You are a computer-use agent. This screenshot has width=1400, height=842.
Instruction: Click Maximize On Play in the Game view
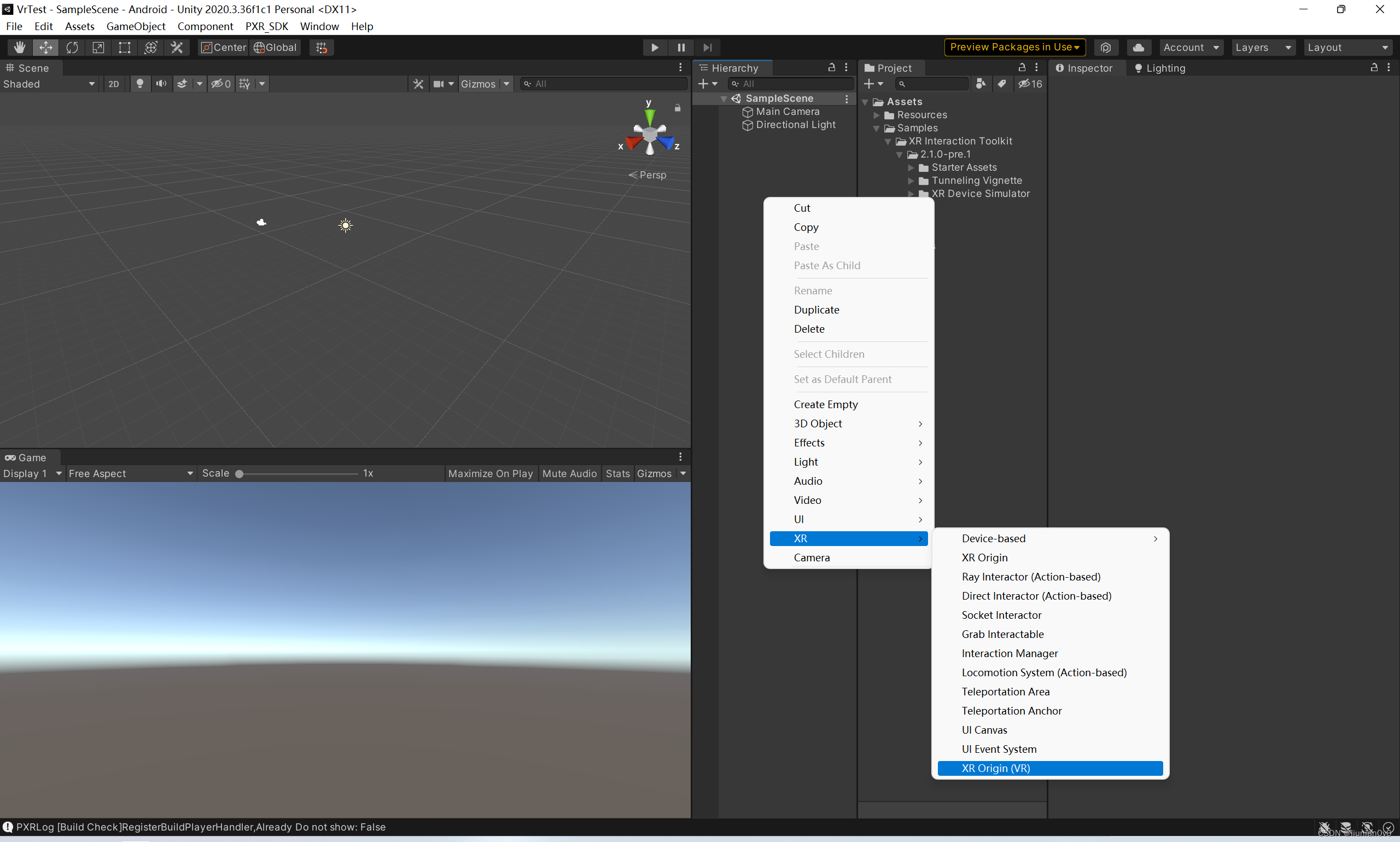pos(490,473)
